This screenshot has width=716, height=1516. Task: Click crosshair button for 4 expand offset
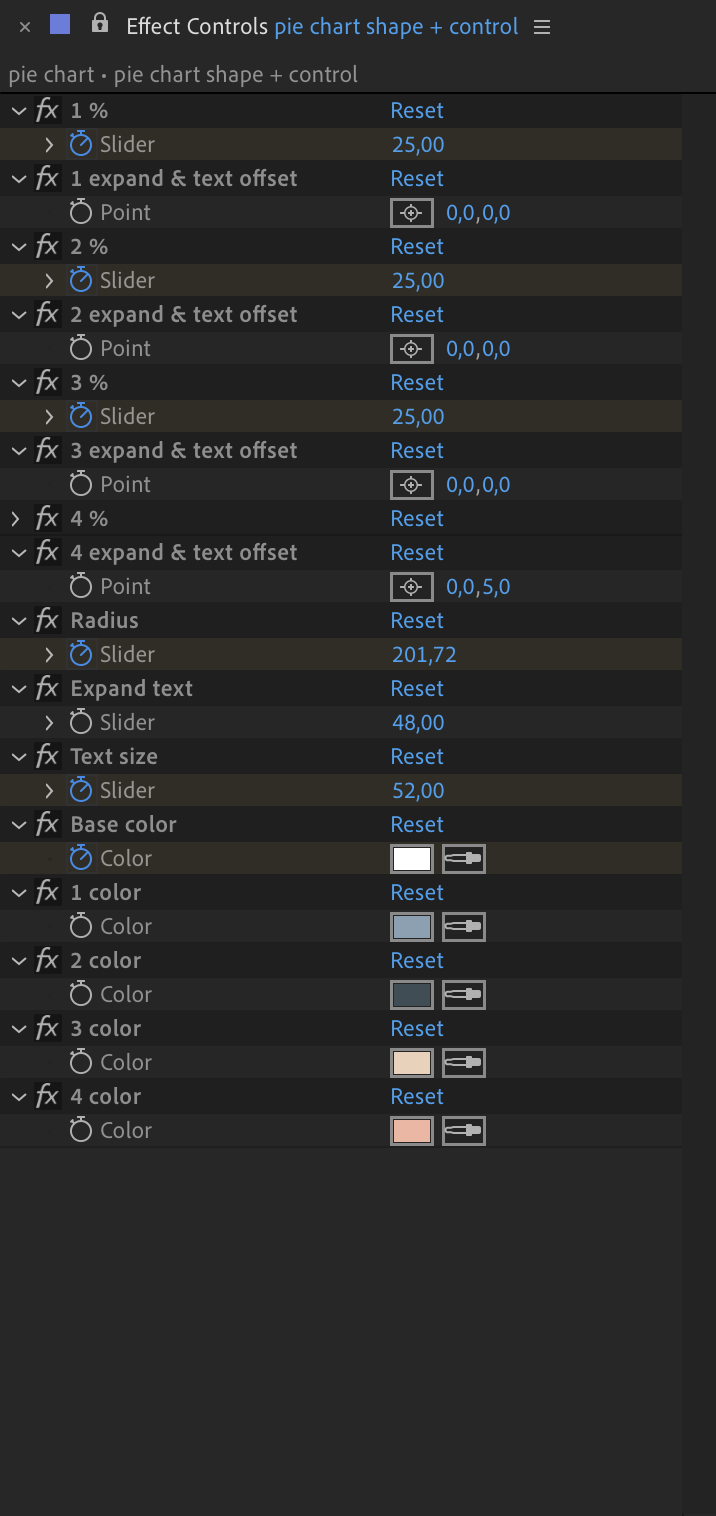coord(411,586)
